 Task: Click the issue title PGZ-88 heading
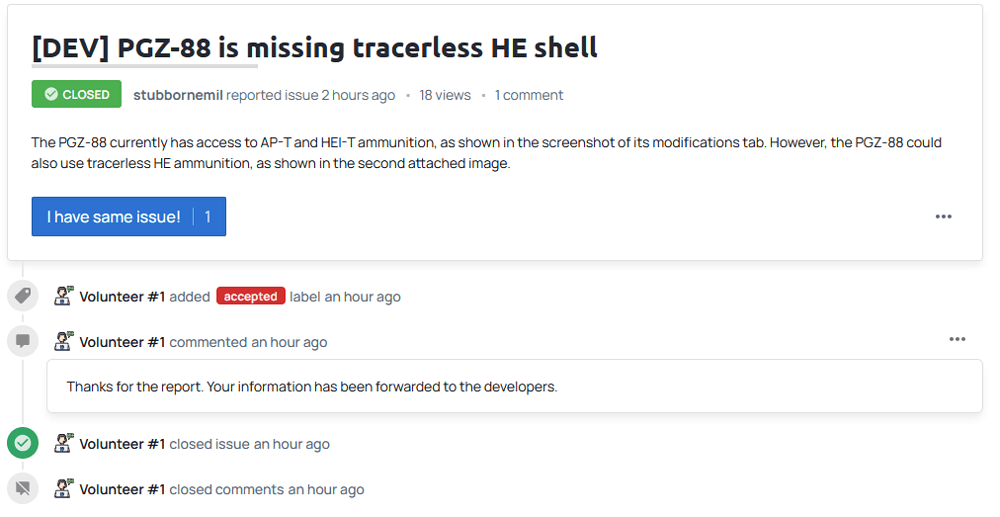(314, 48)
